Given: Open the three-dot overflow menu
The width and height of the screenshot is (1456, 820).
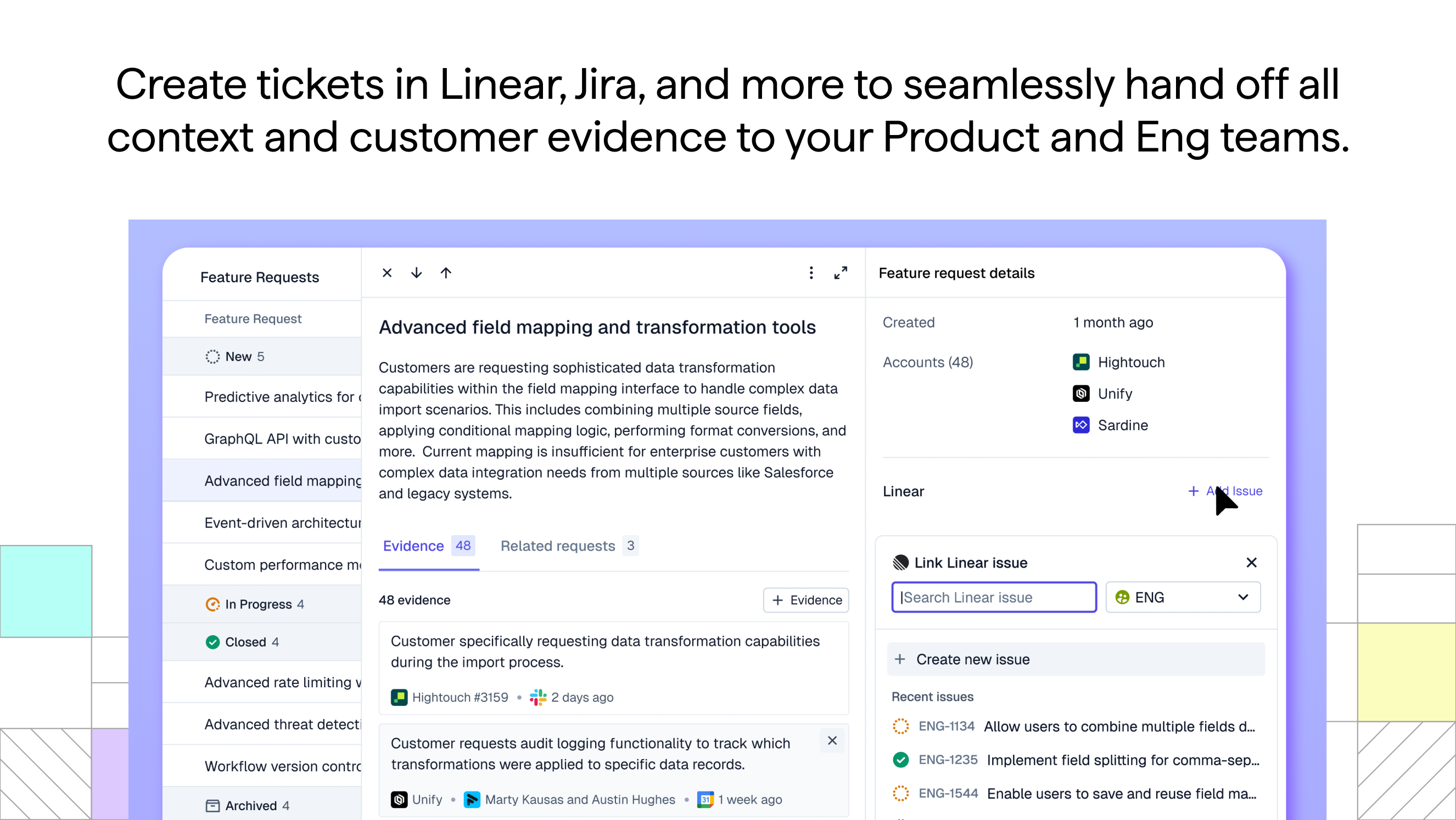Looking at the screenshot, I should click(x=811, y=272).
